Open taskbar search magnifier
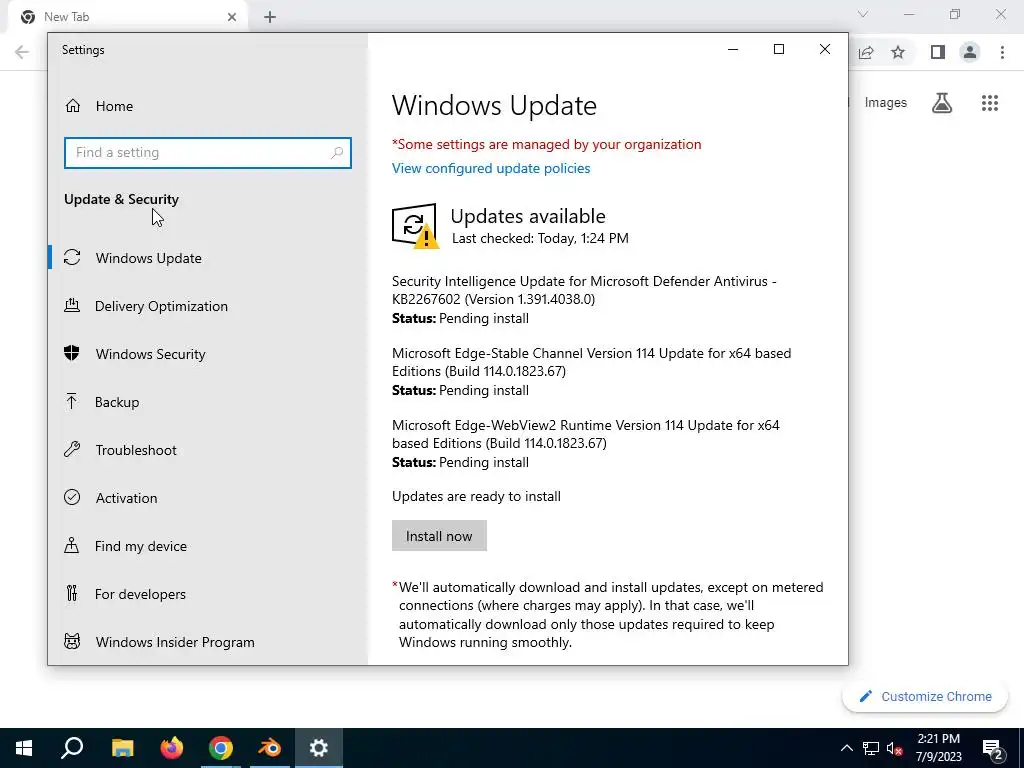 pos(72,748)
